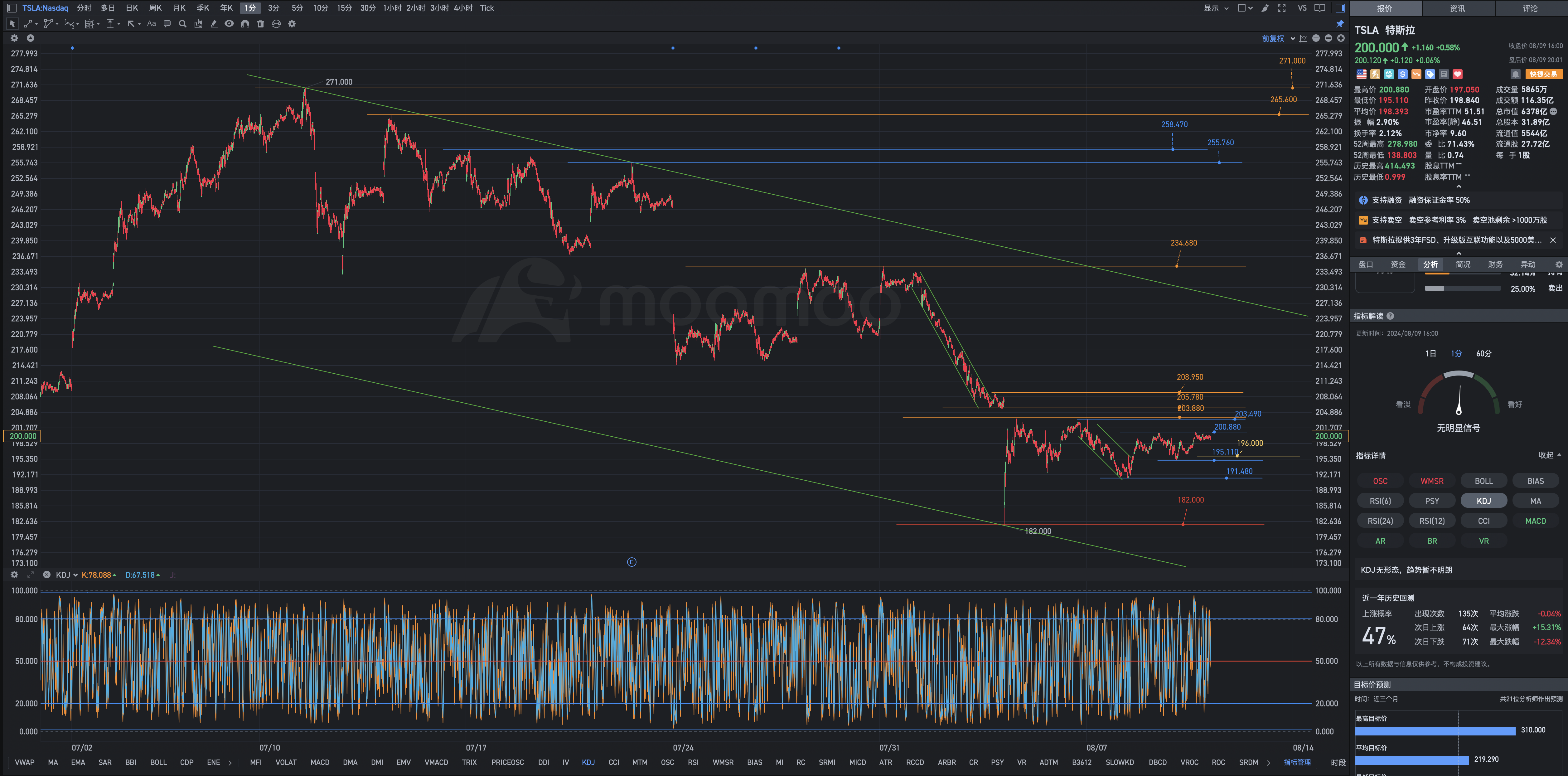The image size is (1568, 776).
Task: Expand more main indicators chevron after ENE
Action: coord(230,763)
